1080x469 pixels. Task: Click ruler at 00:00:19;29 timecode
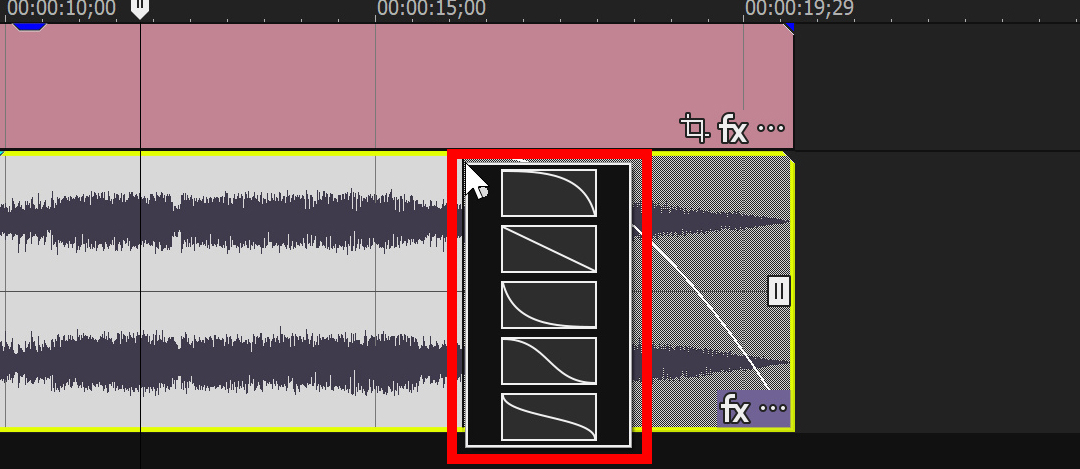(x=799, y=8)
